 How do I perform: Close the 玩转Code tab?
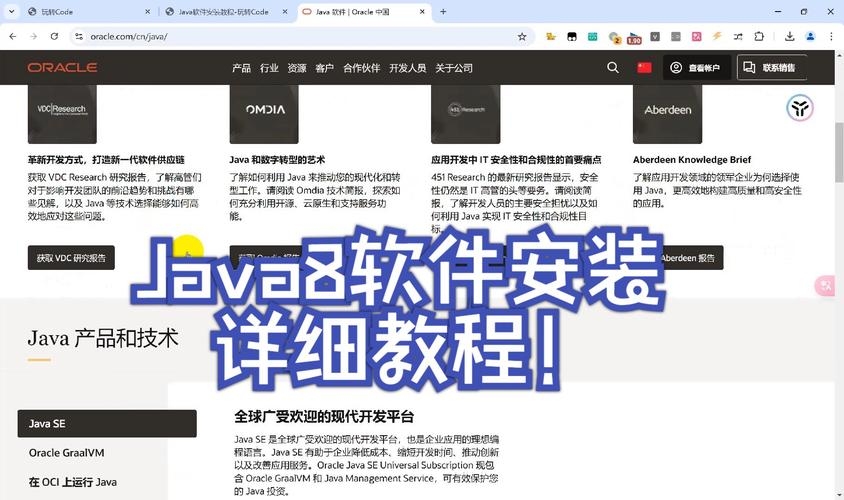[148, 11]
